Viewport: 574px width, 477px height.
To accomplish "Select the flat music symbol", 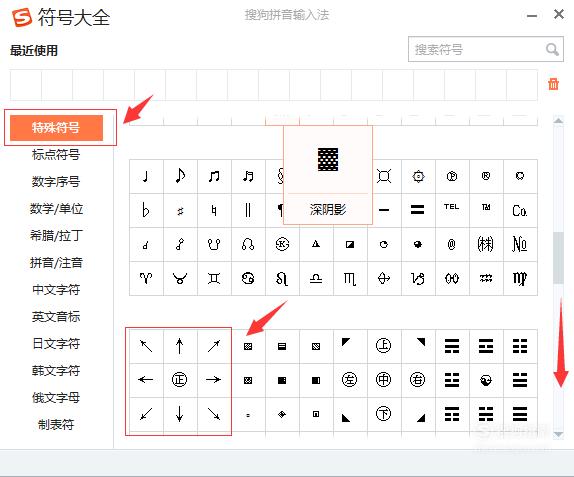I will point(146,210).
